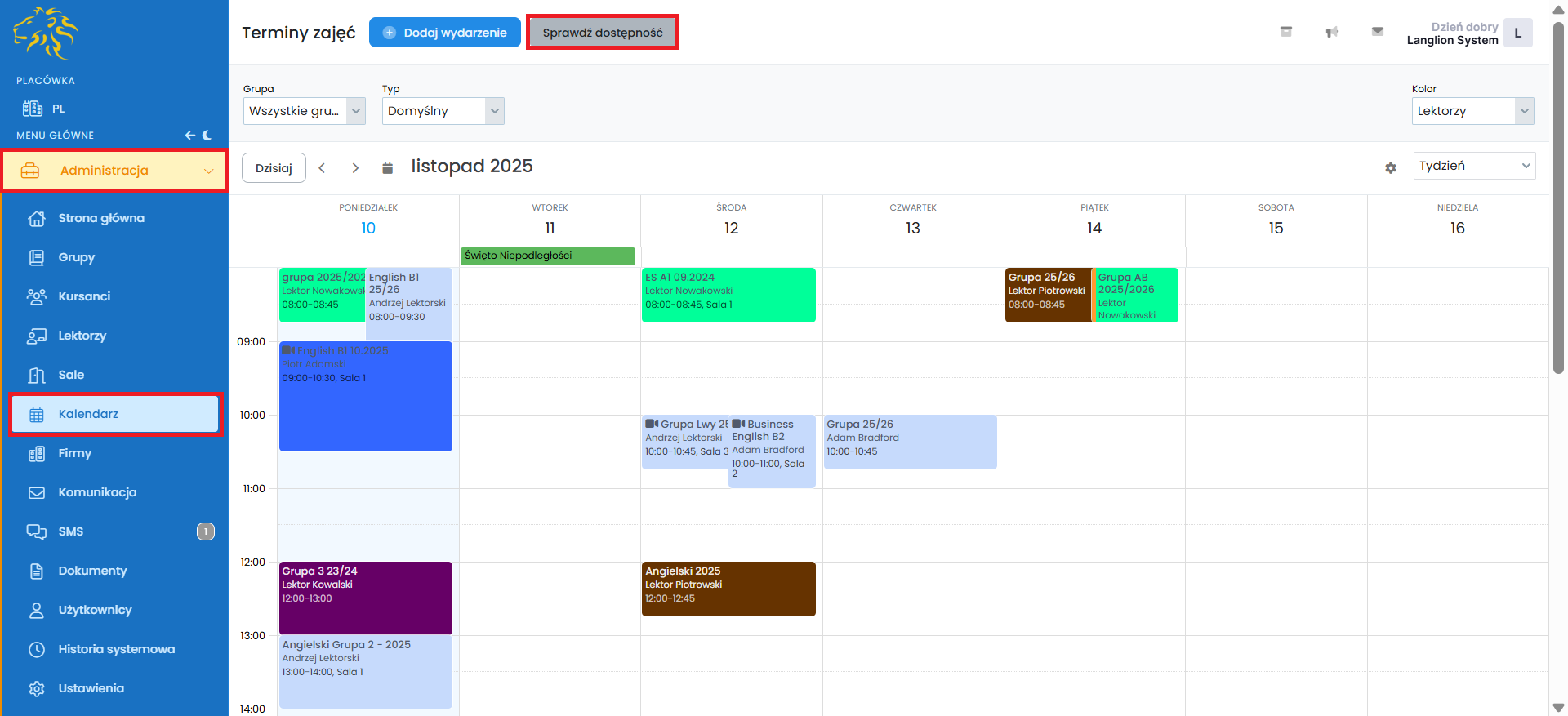
Task: Open the envelope messages icon in header
Action: (1378, 32)
